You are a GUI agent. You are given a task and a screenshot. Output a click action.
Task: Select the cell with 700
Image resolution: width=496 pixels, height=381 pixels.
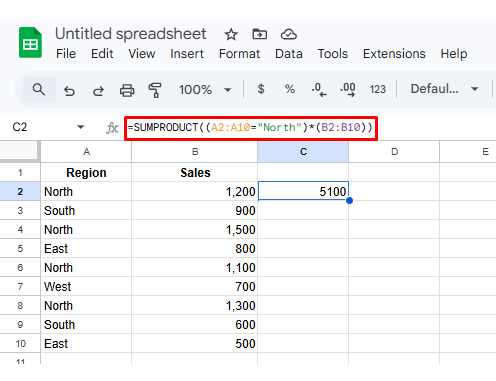[195, 286]
